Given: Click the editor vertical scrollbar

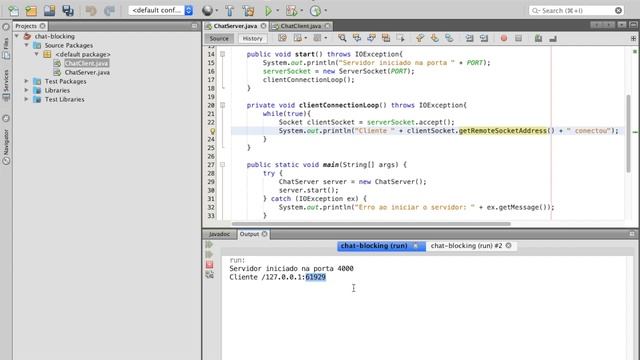Looking at the screenshot, I should [628, 133].
